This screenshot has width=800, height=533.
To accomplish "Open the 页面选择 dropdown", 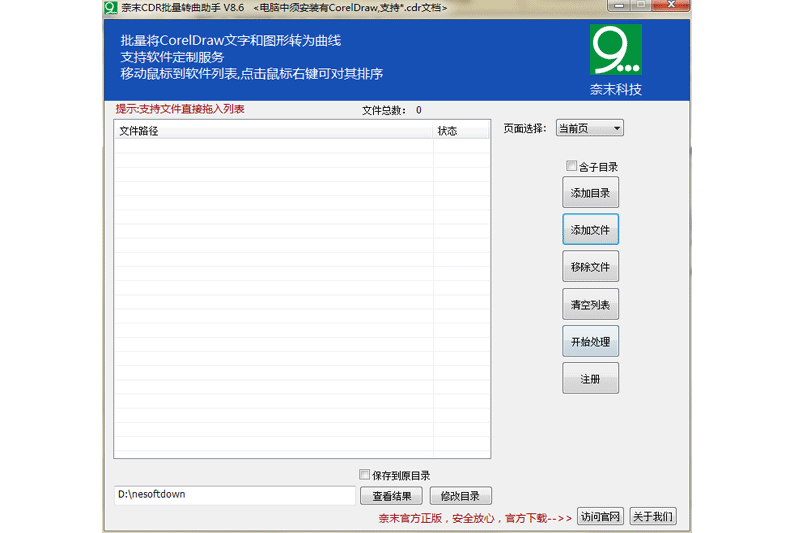I will click(x=589, y=128).
